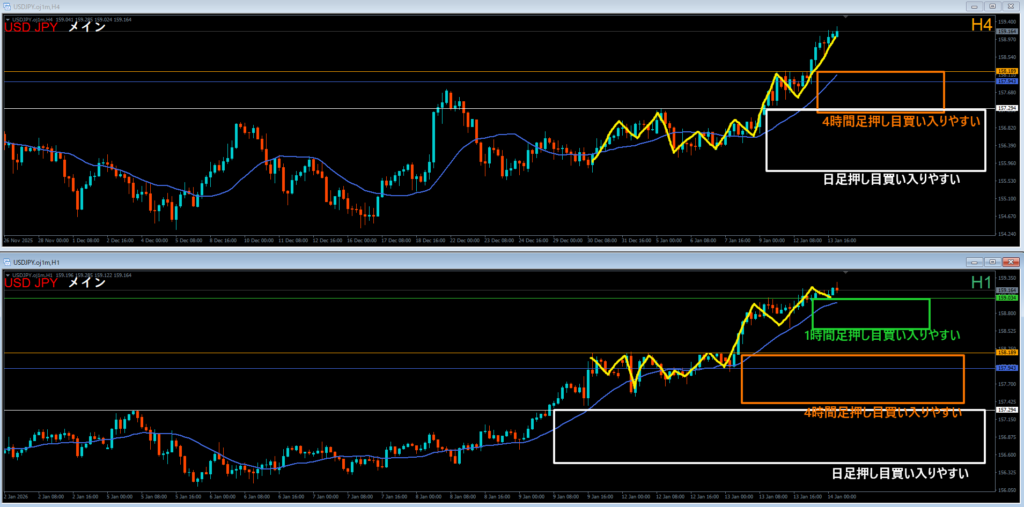Screen dimensions: 1024x507
Task: Select the メイン label in H1 chart
Action: pyautogui.click(x=86, y=283)
